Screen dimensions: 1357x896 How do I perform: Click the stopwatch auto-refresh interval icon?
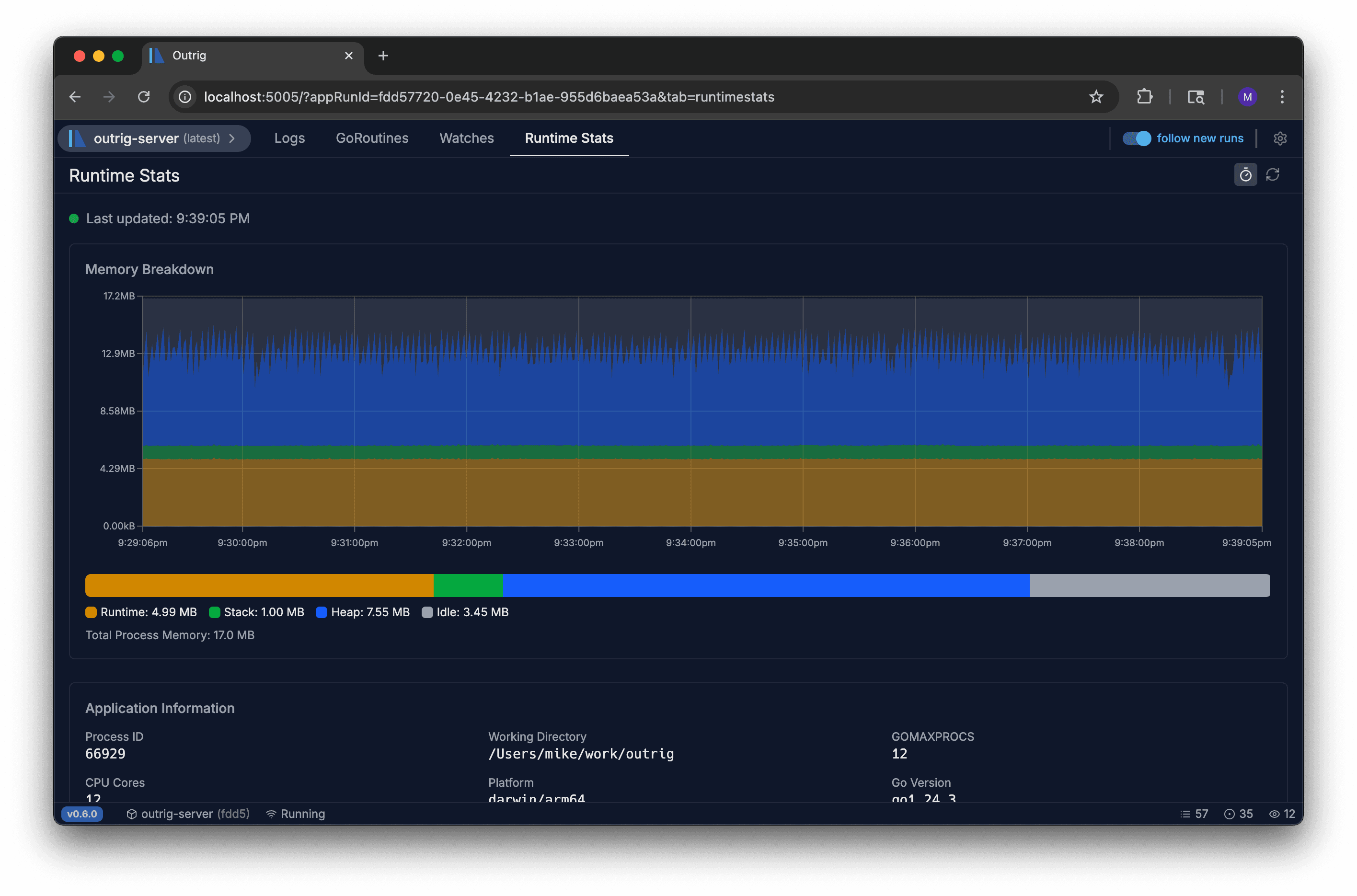(x=1246, y=175)
